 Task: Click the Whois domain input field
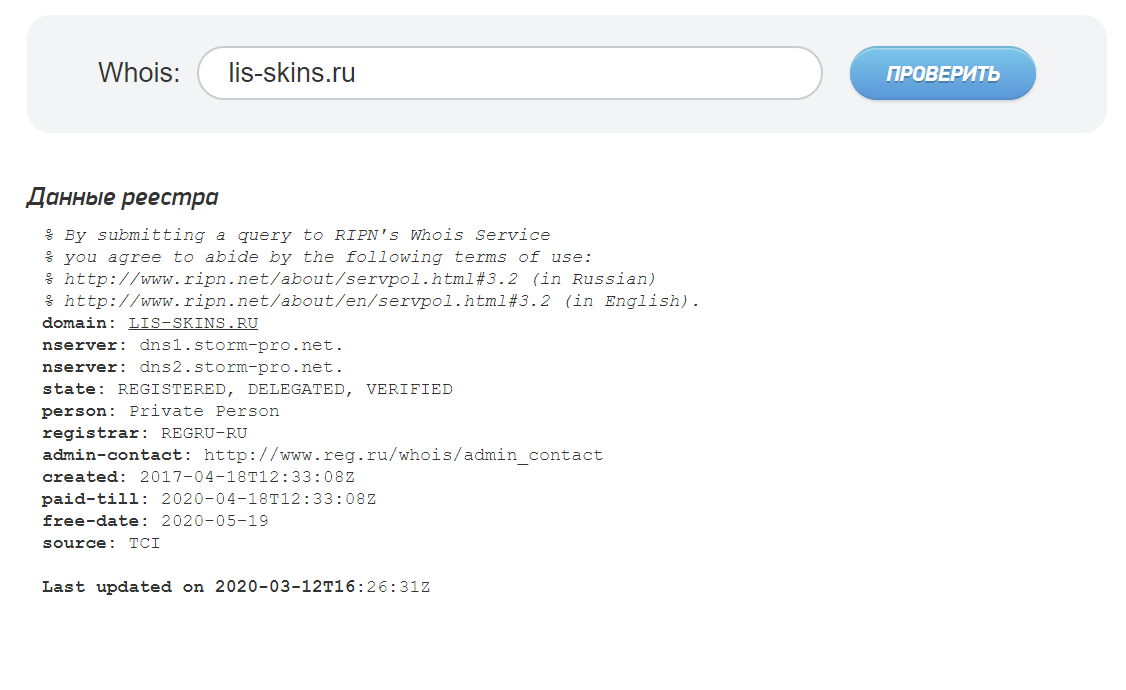tap(510, 73)
